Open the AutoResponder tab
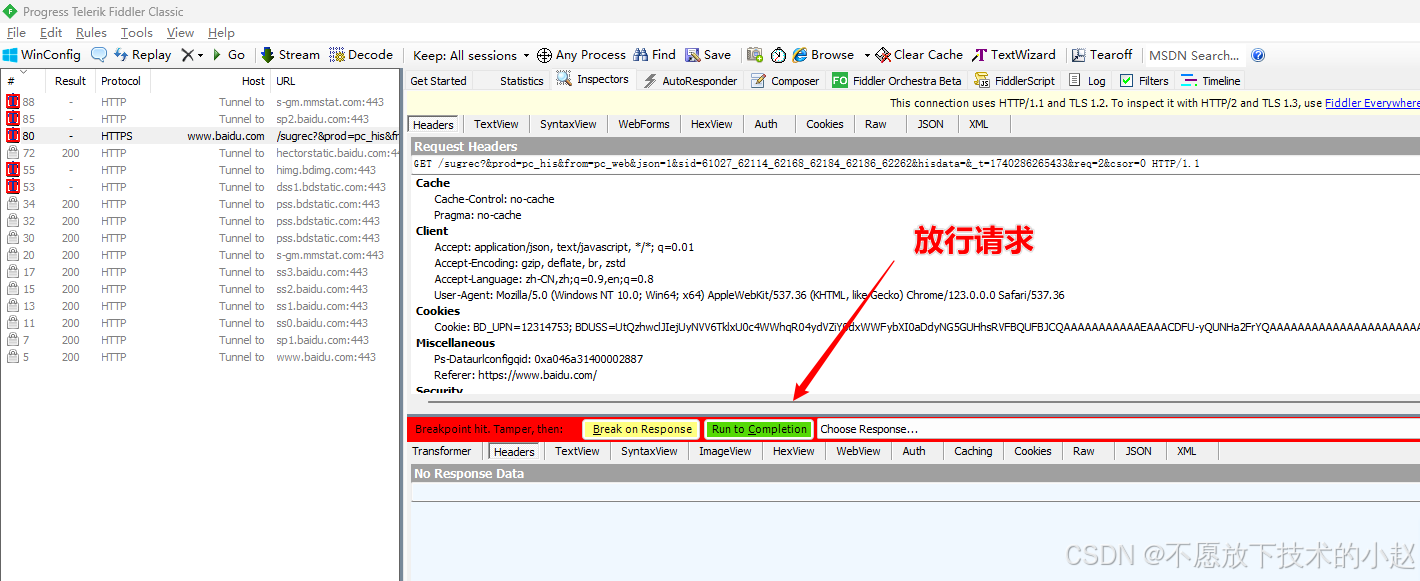 (689, 81)
